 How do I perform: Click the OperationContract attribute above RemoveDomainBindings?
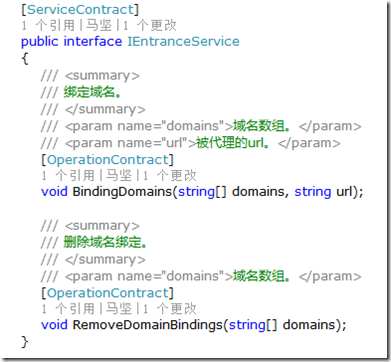point(107,293)
